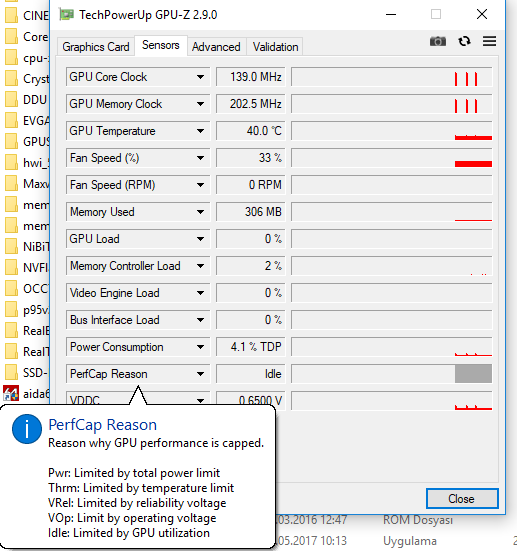Click the 40.0 °C temperature value
The height and width of the screenshot is (551, 517).
click(251, 131)
